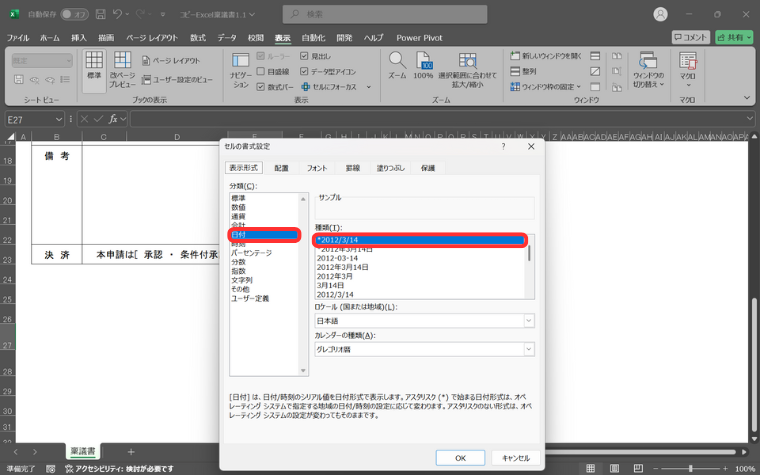The width and height of the screenshot is (760, 475).
Task: Select 2012年3月14日 in the type list
Action: pyautogui.click(x=344, y=267)
